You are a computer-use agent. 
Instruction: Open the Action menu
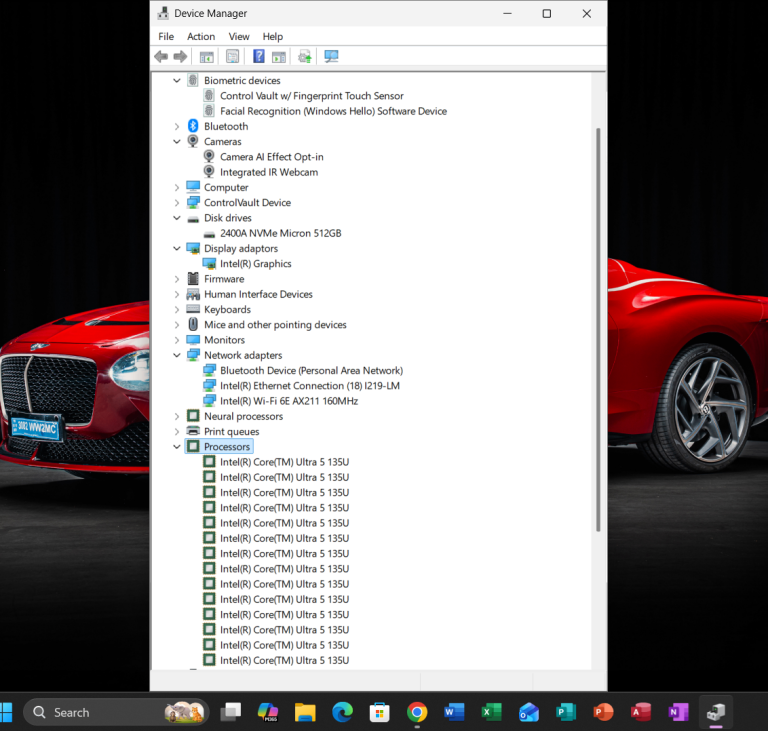point(200,37)
